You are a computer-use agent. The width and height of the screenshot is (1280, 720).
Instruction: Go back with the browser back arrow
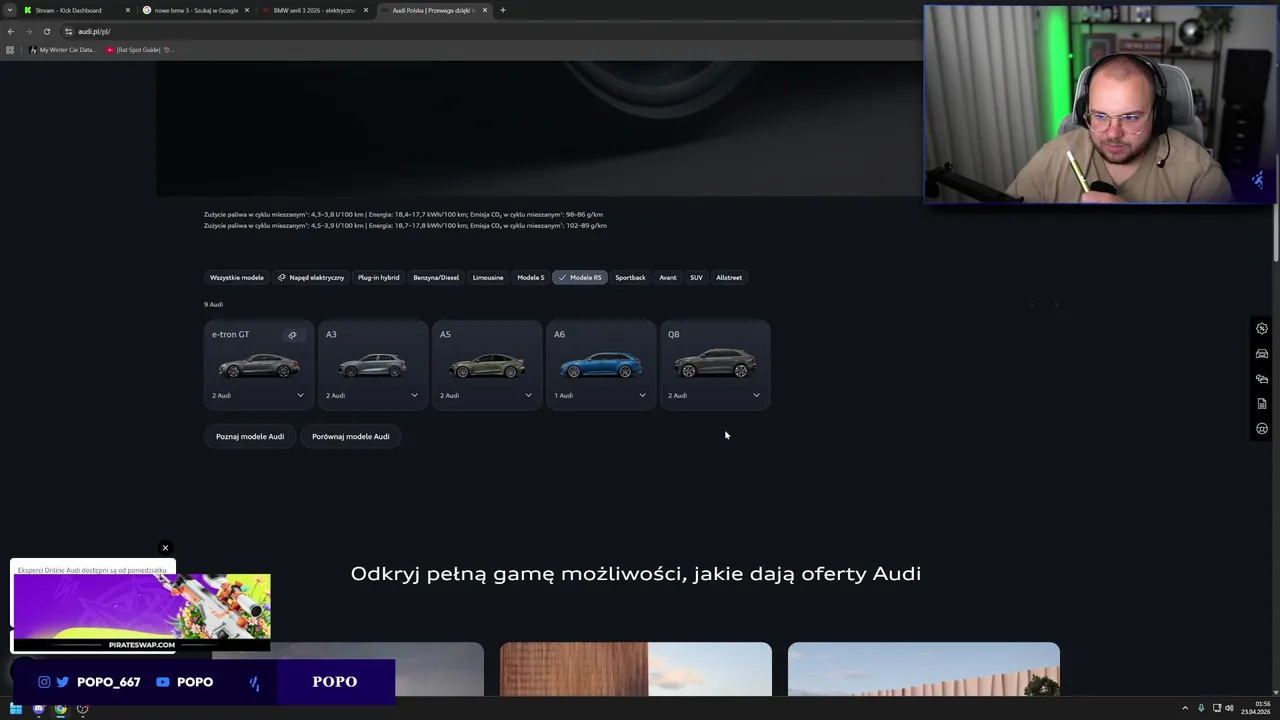[x=11, y=31]
